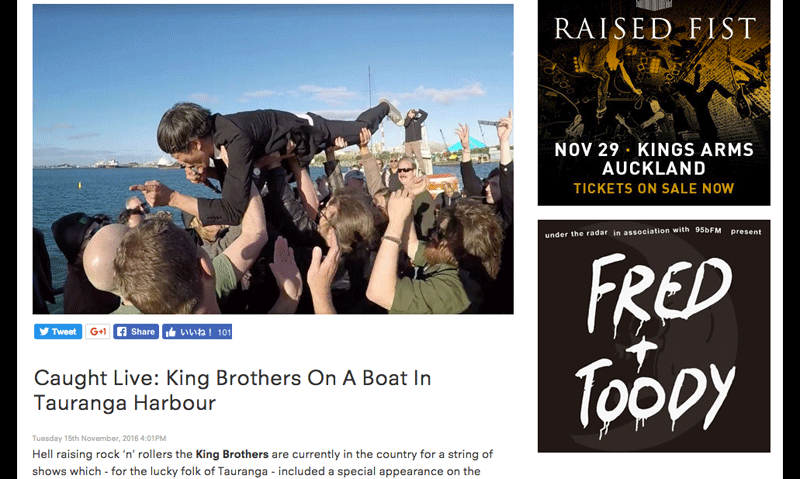This screenshot has width=800, height=479.
Task: Click the Caught Live article headline
Action: click(232, 390)
